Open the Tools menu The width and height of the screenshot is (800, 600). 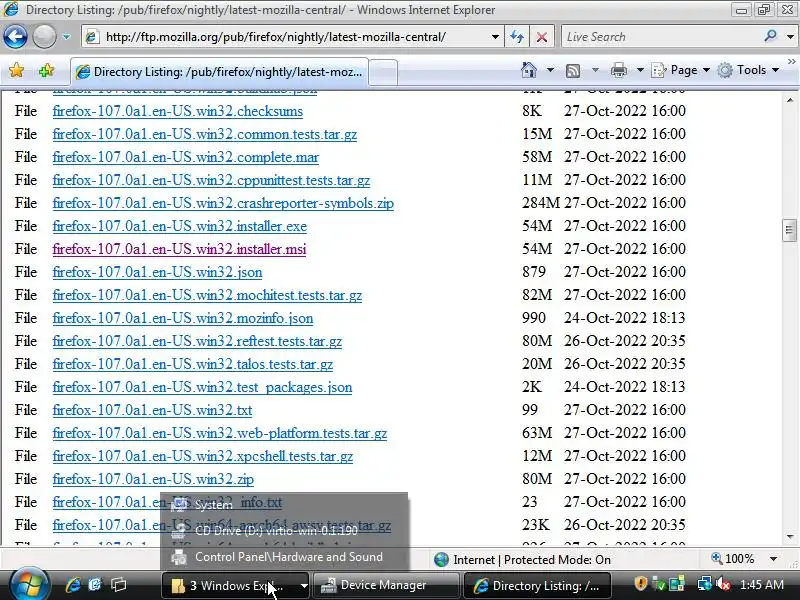(x=748, y=70)
